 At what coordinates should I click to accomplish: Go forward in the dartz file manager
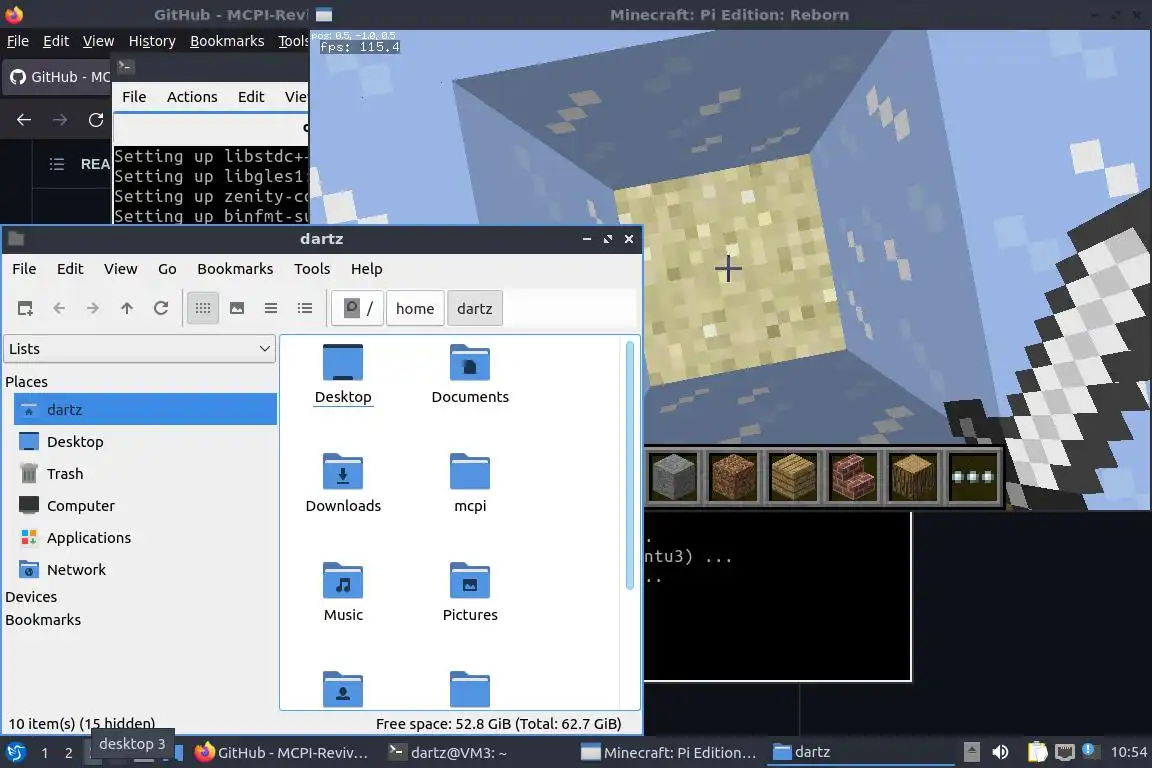pyautogui.click(x=93, y=308)
